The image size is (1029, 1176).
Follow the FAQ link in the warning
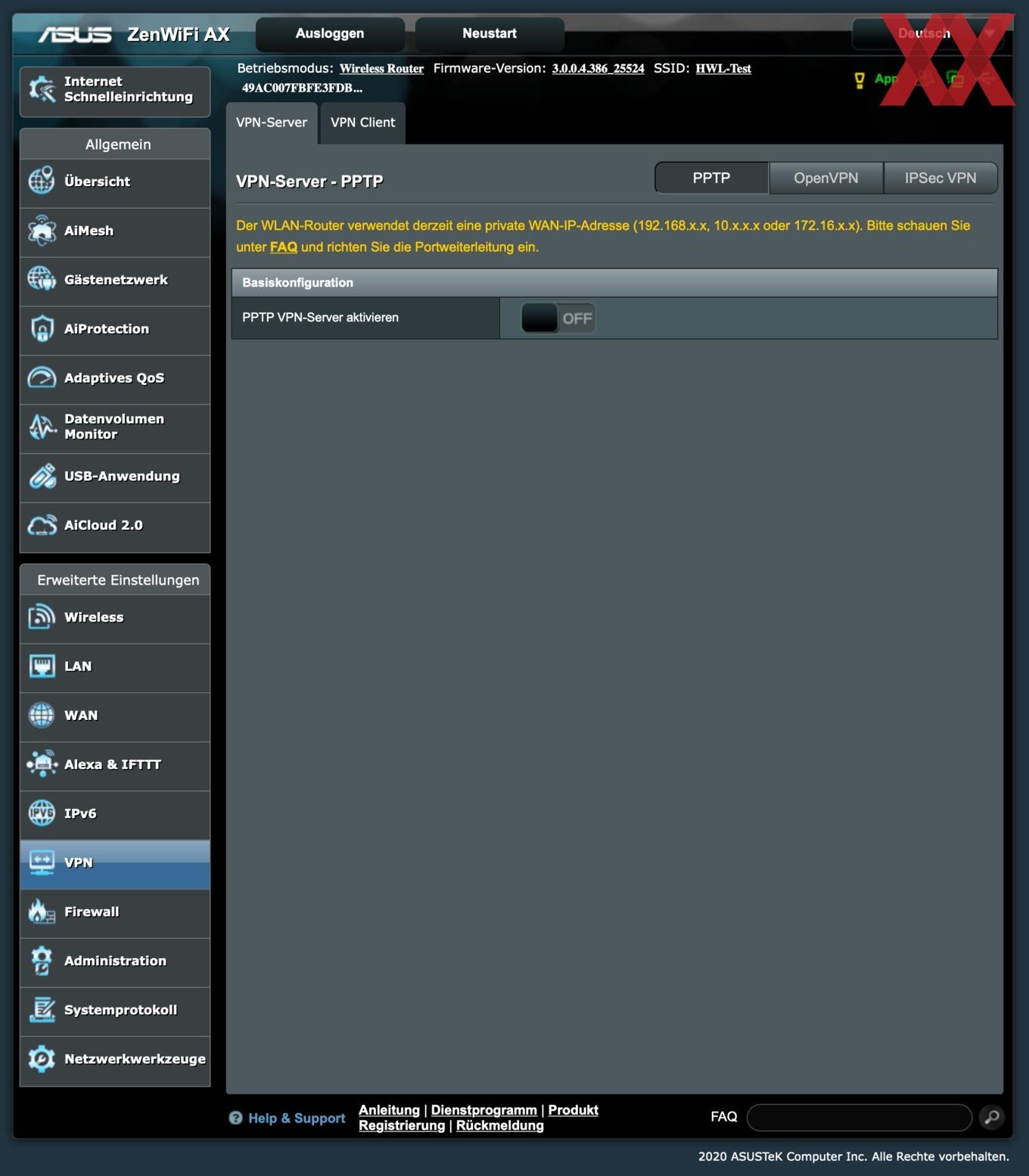pyautogui.click(x=284, y=247)
